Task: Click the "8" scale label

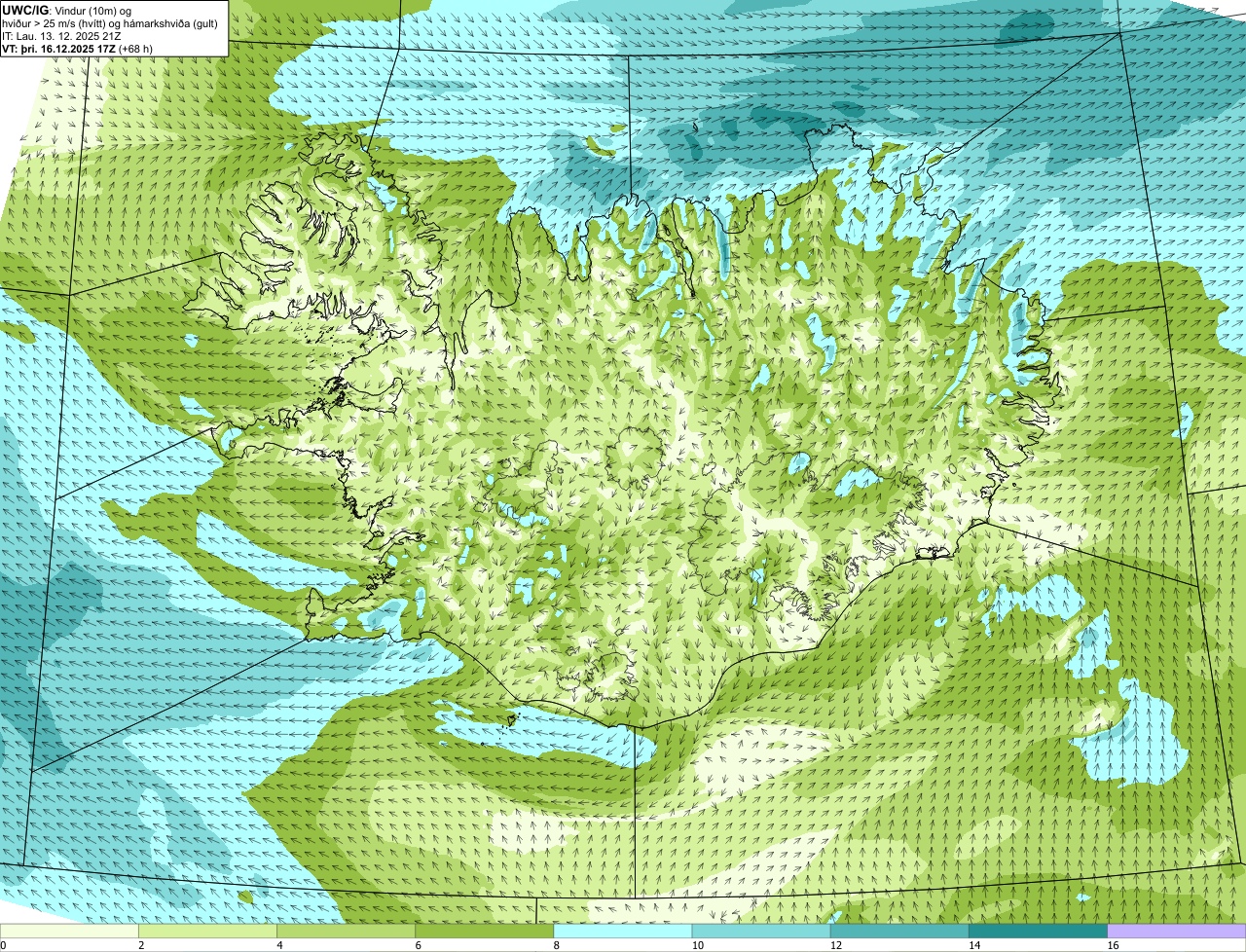Action: click(557, 945)
